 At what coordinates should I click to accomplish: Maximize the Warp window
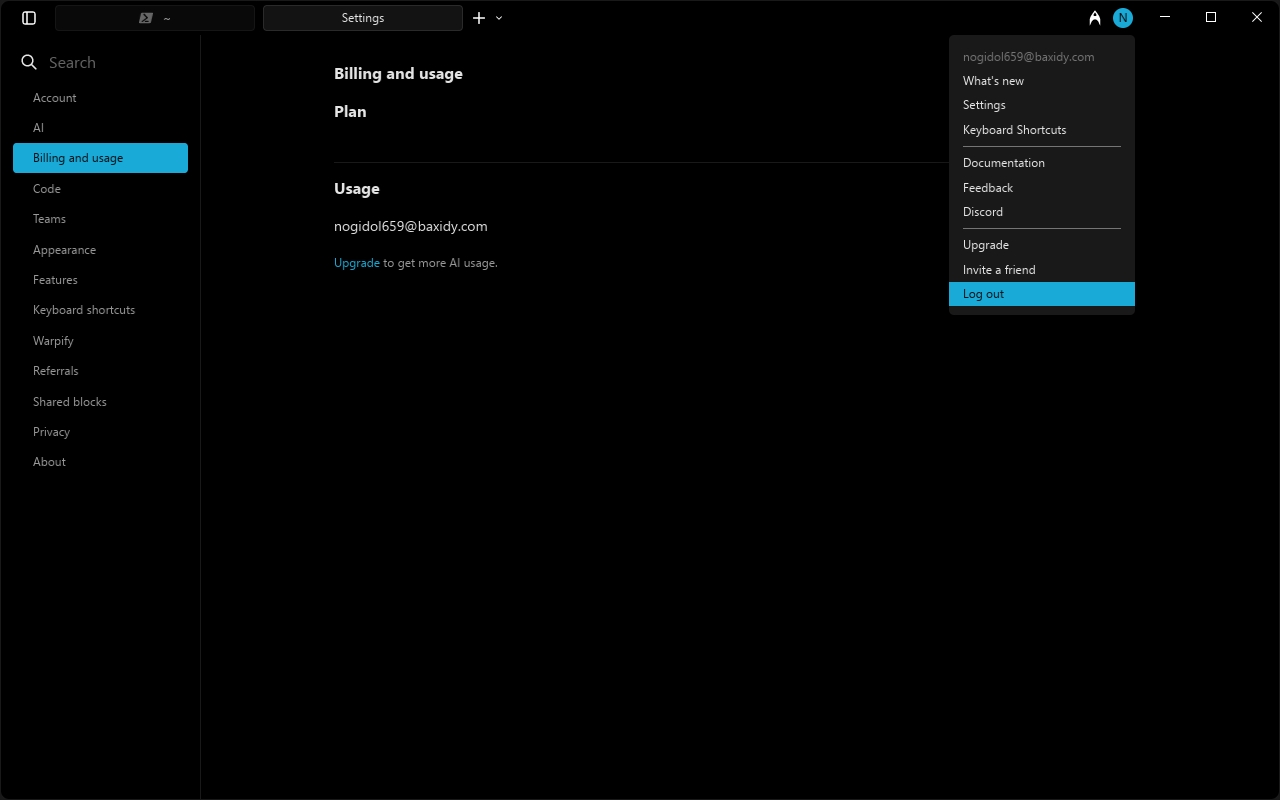point(1211,17)
